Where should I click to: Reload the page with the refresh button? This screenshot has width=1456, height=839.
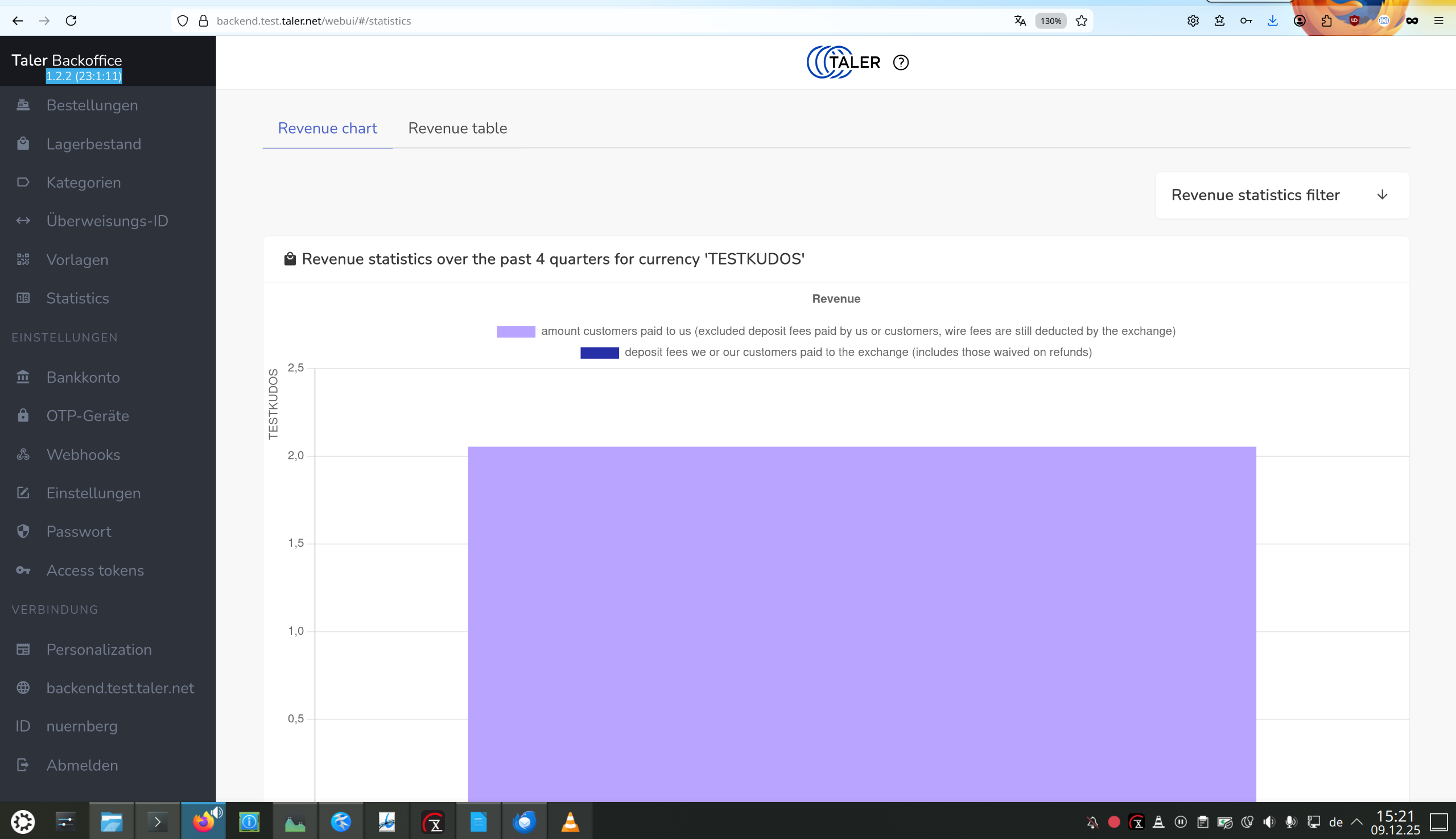pos(71,20)
